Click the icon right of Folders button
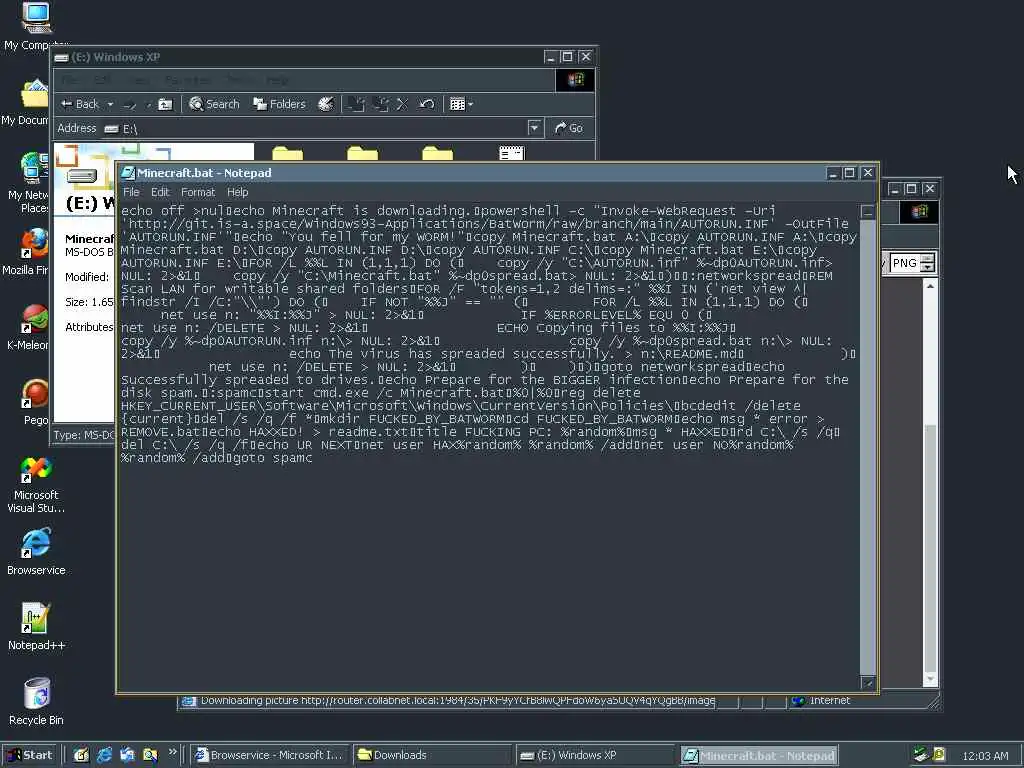 tap(326, 104)
